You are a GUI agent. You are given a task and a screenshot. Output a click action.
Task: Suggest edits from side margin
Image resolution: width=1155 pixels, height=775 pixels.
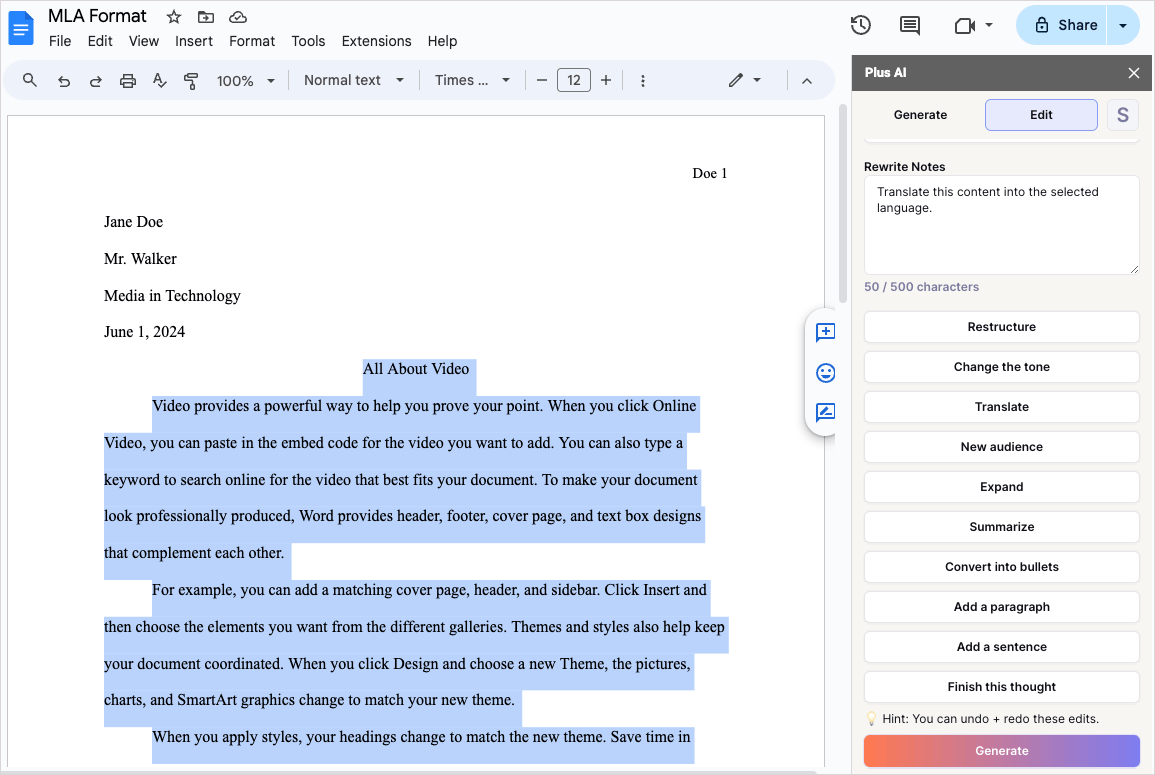pos(826,413)
